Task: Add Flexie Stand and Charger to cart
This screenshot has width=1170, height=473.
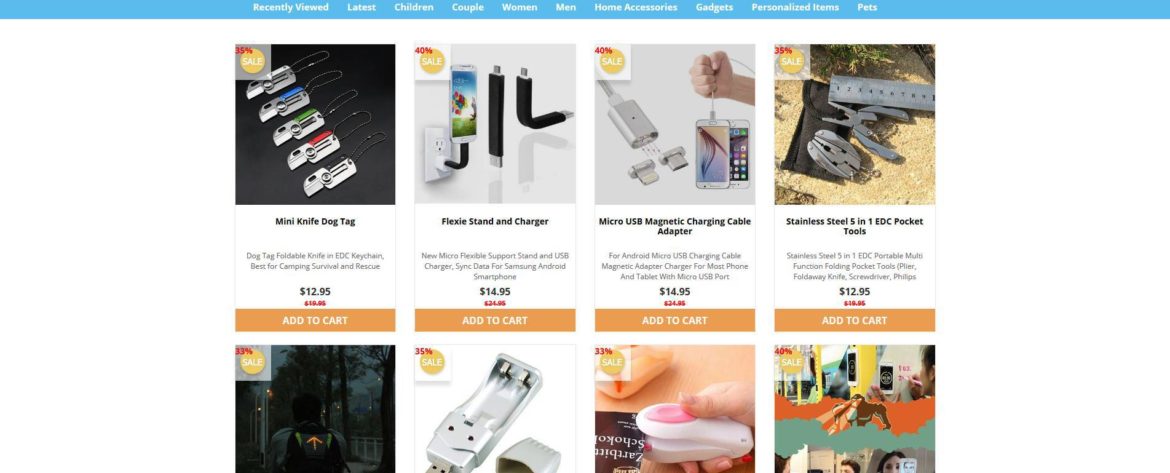Action: [x=495, y=320]
